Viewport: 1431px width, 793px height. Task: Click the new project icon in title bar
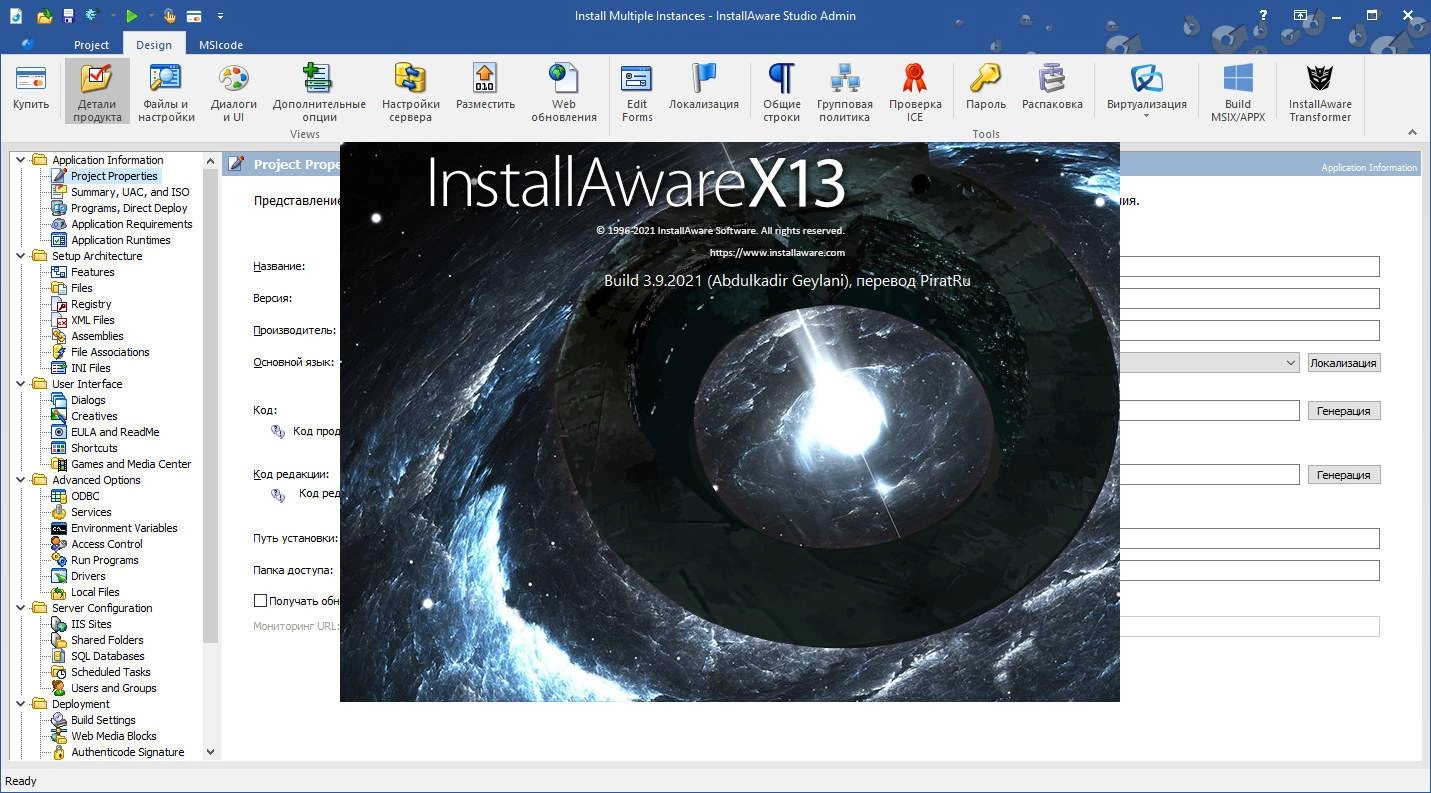click(15, 15)
